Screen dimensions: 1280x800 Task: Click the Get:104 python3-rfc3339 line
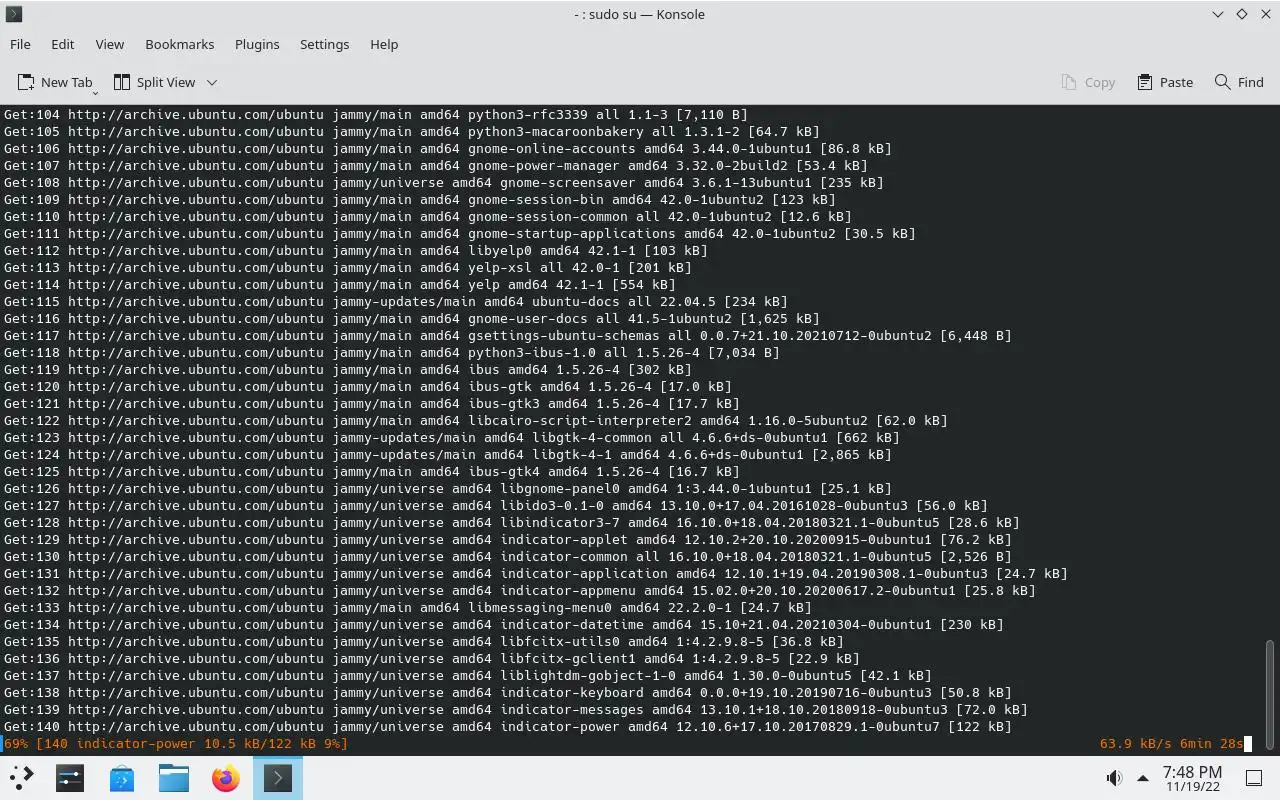[376, 114]
